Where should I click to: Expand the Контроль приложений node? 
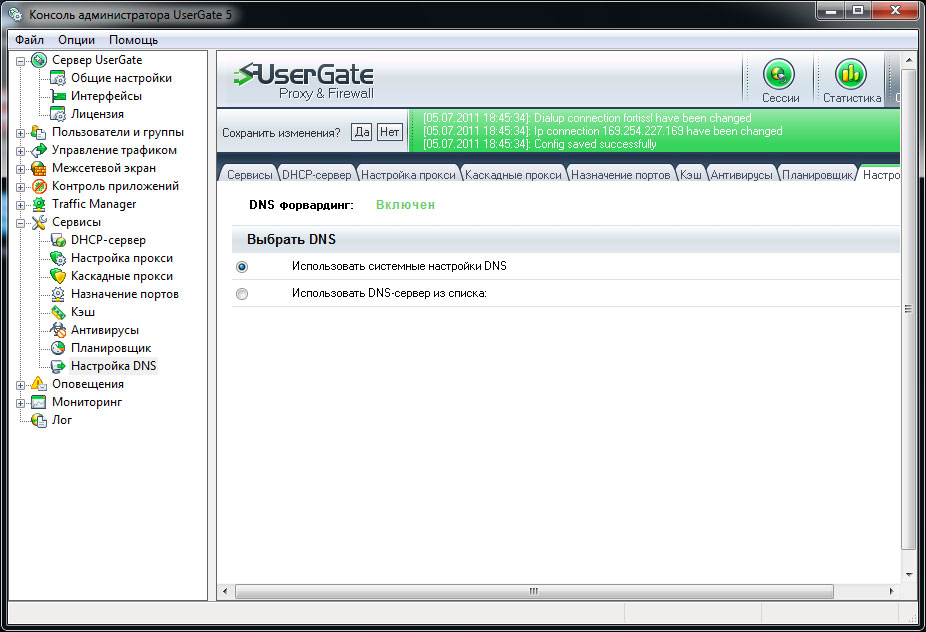click(20, 187)
